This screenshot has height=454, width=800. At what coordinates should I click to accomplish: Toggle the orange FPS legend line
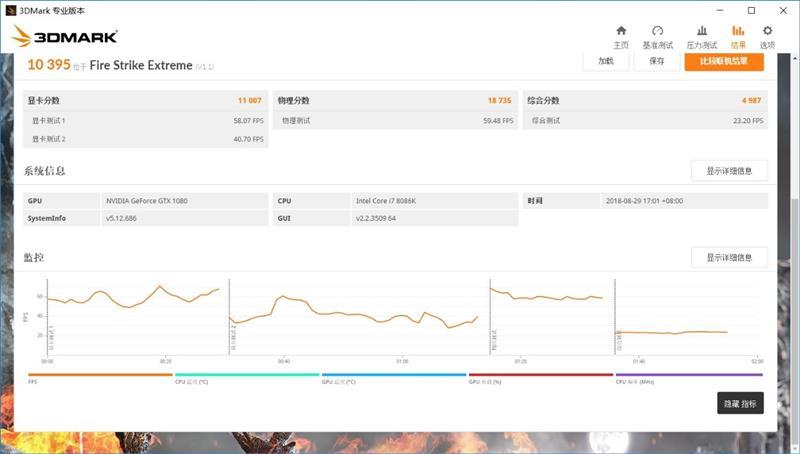pyautogui.click(x=100, y=376)
